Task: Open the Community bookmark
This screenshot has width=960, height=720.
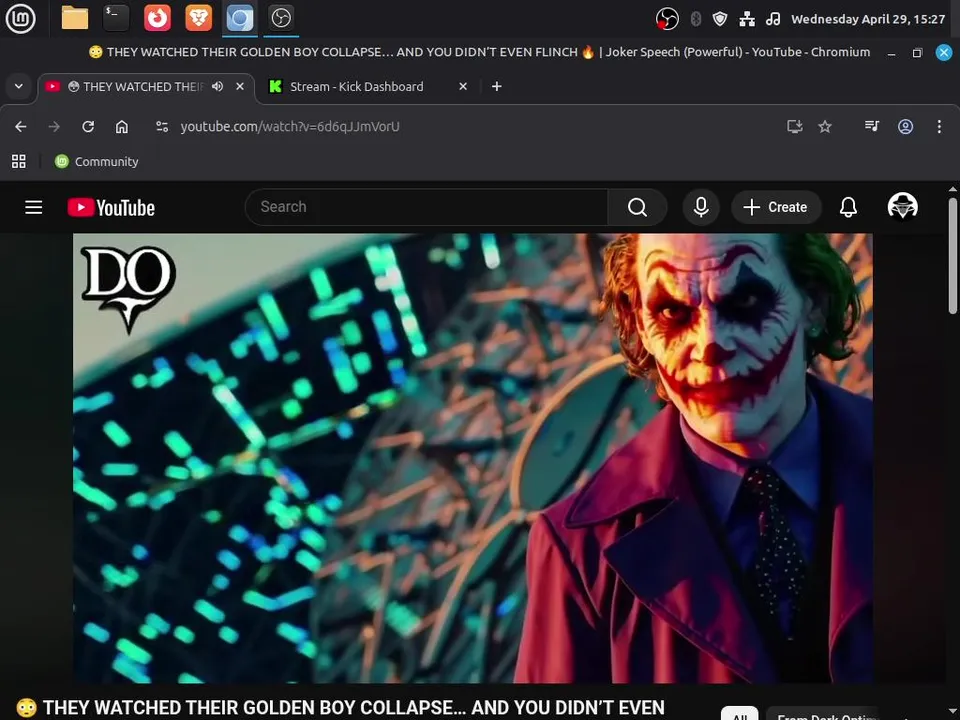Action: (x=97, y=162)
